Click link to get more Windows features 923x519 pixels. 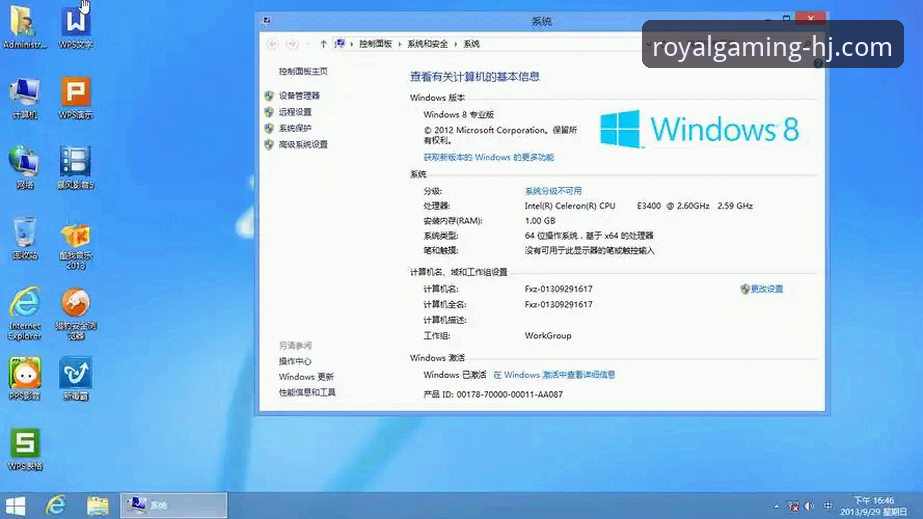point(489,157)
